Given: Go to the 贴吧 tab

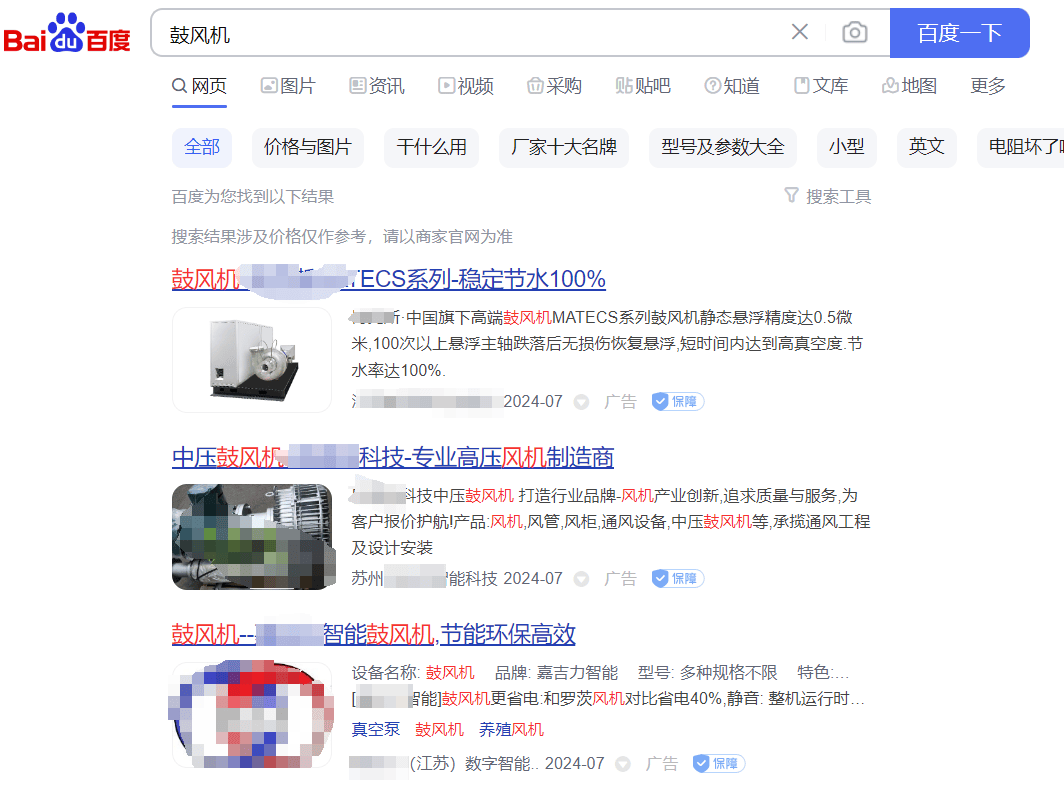Looking at the screenshot, I should point(643,86).
